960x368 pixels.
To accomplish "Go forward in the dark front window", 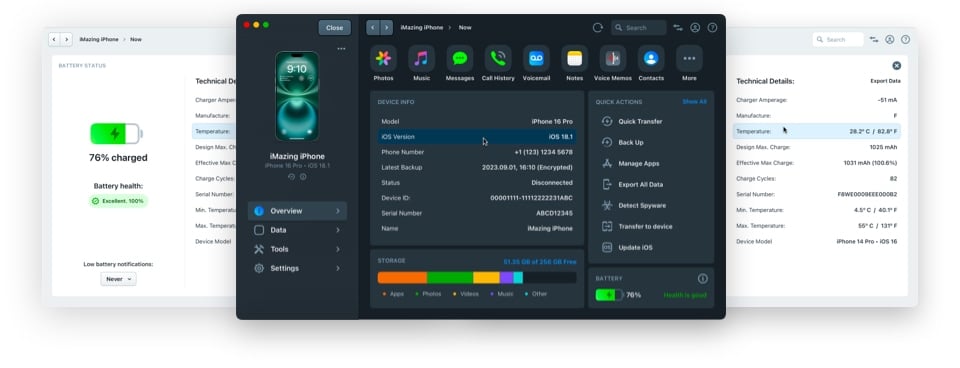I will tap(386, 28).
